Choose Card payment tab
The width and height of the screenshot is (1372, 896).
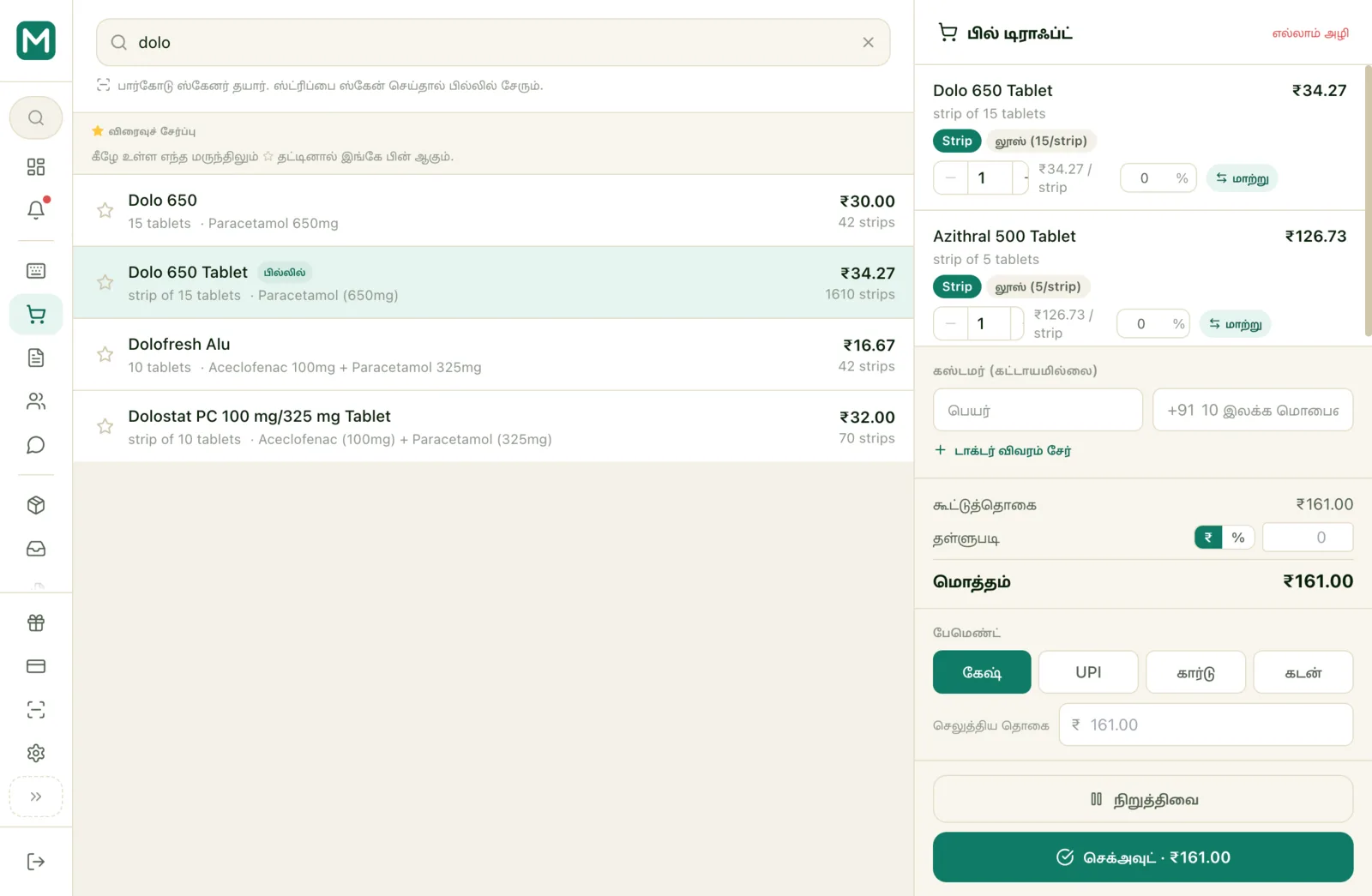coord(1195,672)
